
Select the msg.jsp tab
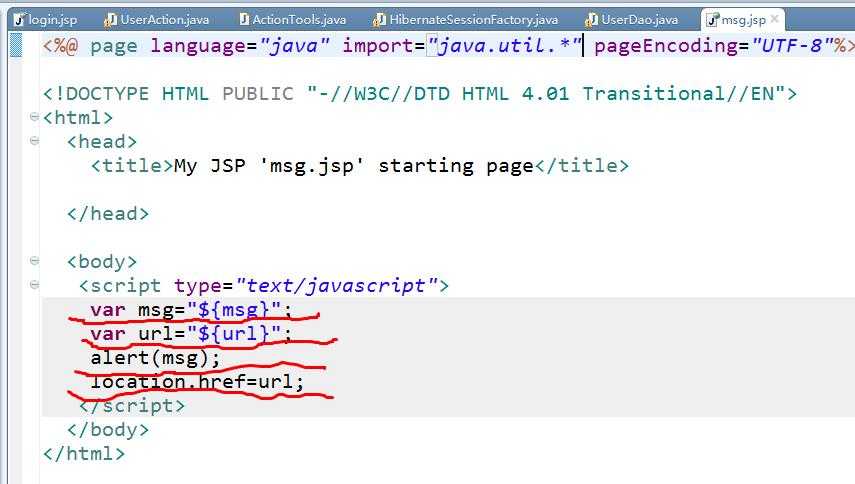click(743, 20)
